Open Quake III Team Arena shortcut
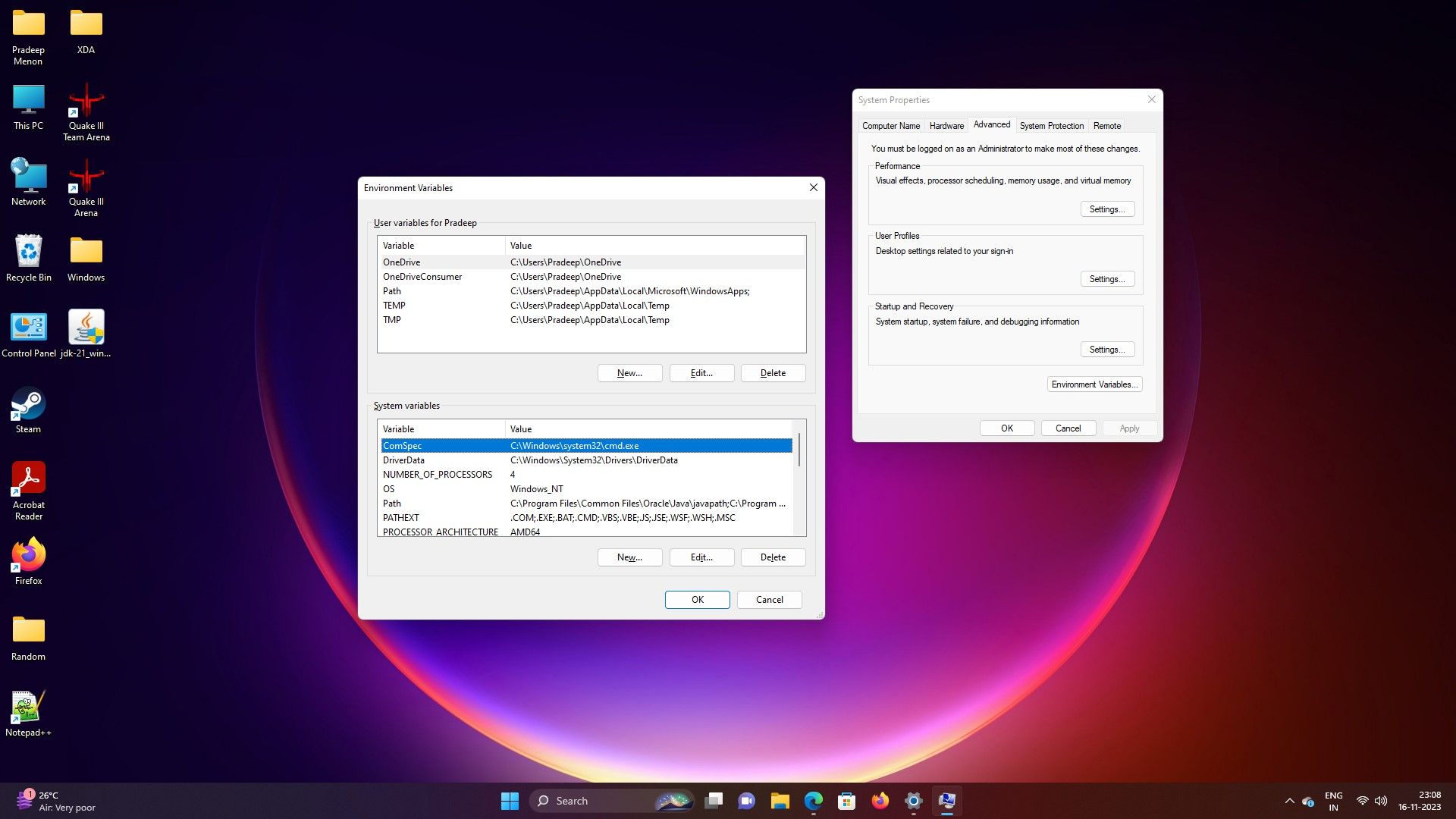 [x=86, y=102]
